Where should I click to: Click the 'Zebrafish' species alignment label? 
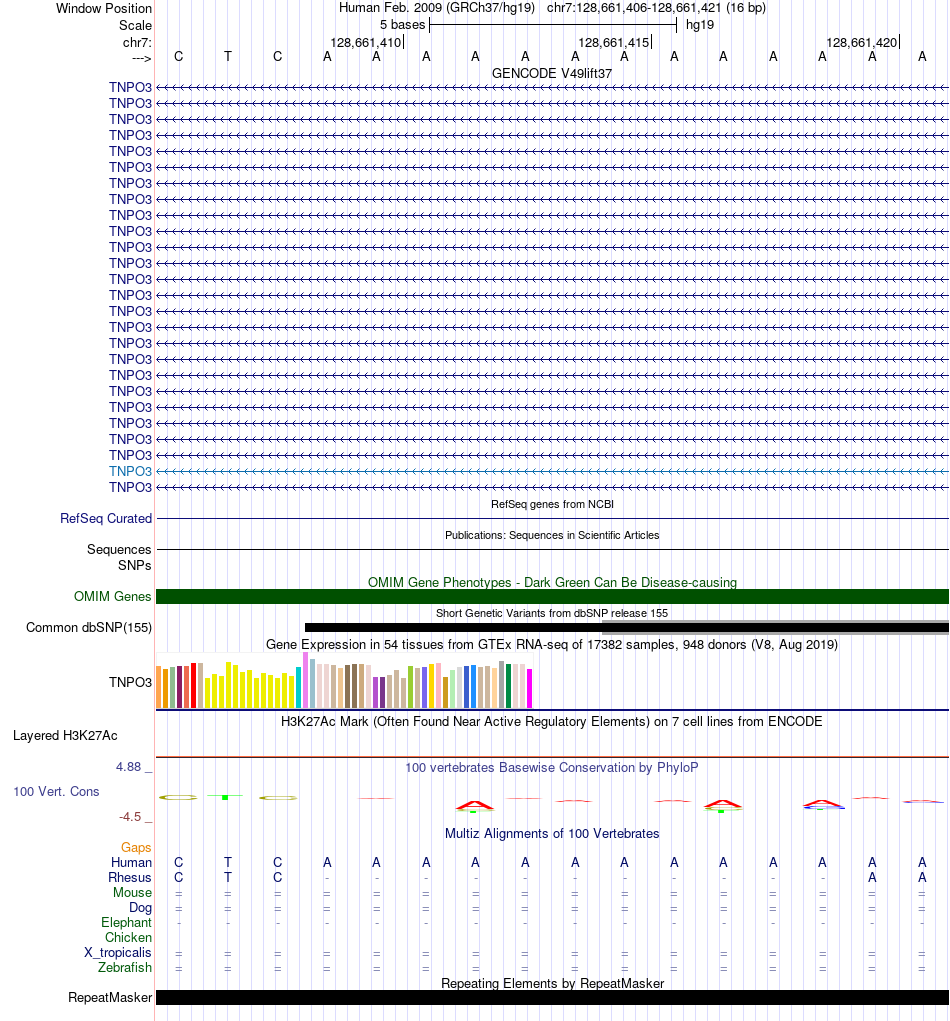(x=125, y=968)
